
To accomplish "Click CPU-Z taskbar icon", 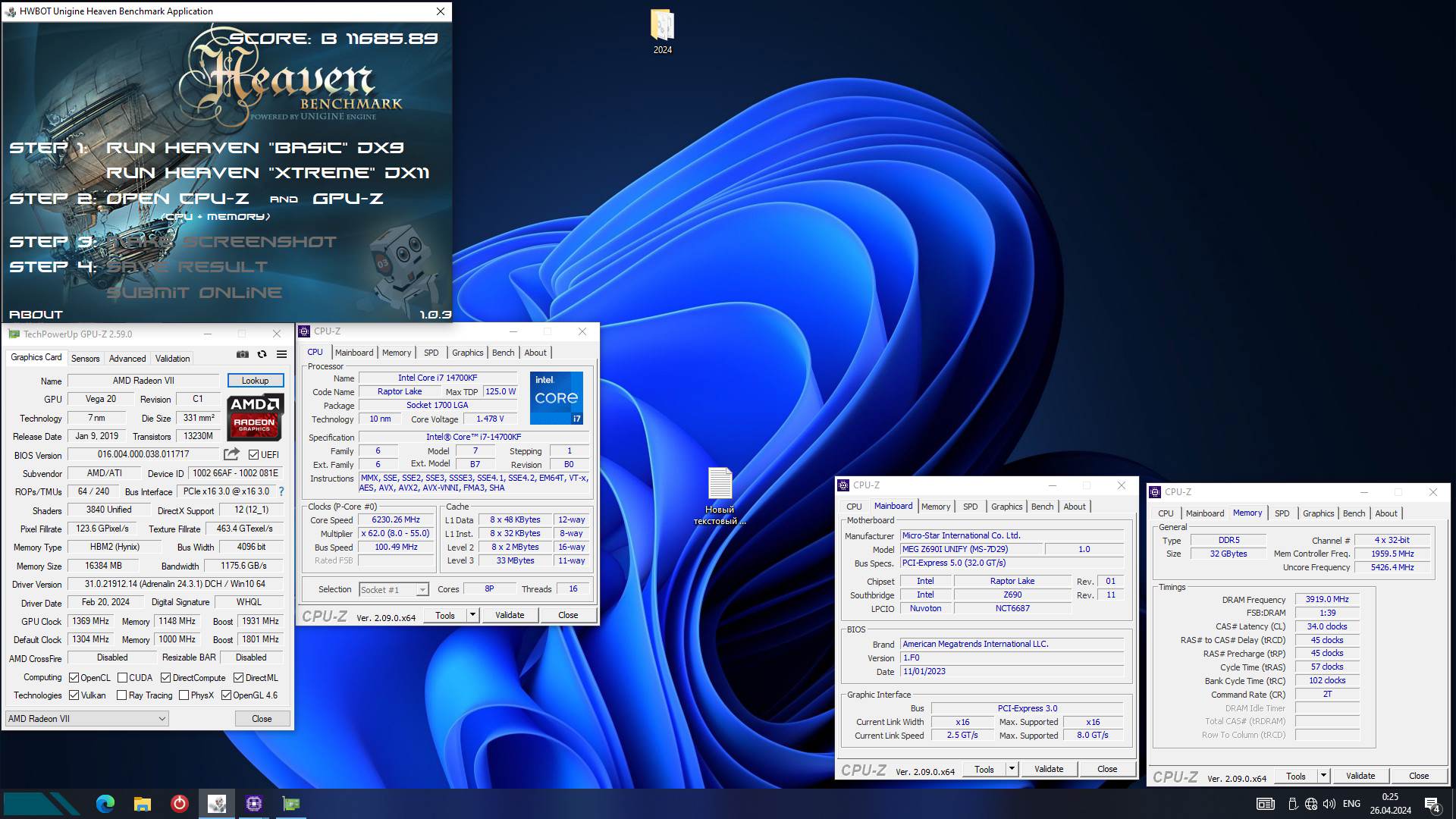I will (x=253, y=804).
